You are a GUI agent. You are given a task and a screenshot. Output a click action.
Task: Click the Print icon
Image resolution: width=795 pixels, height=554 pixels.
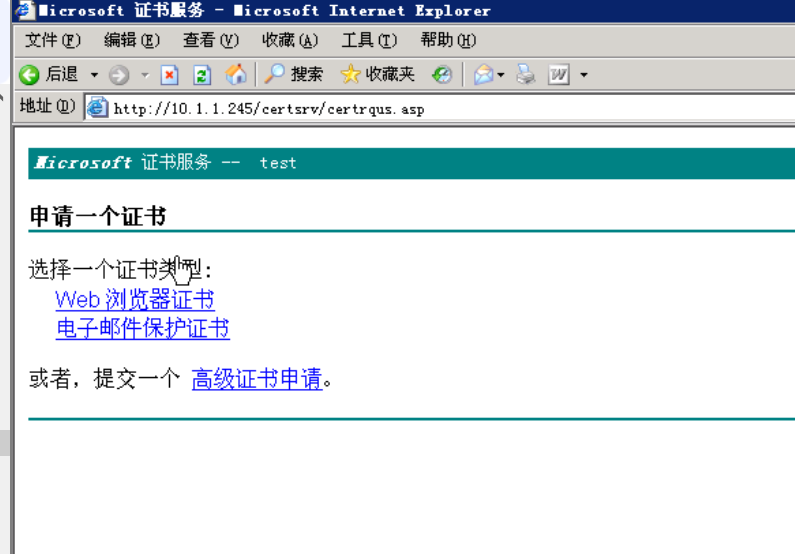coord(526,75)
